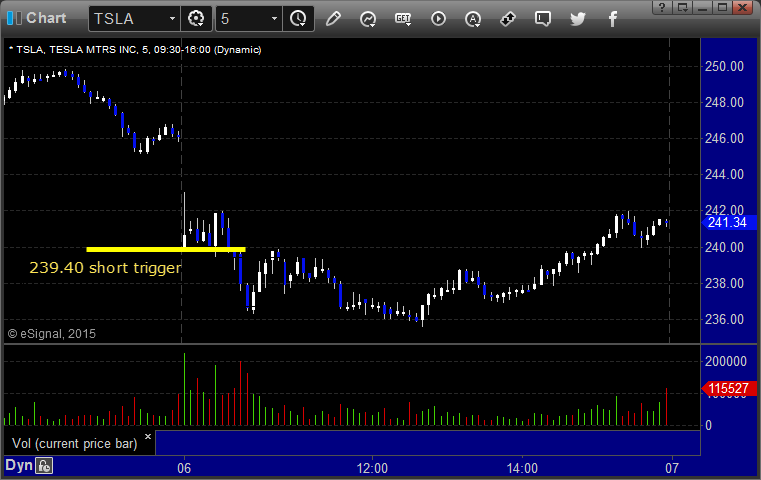The image size is (761, 480).
Task: Click the 07 date axis label
Action: pyautogui.click(x=672, y=468)
